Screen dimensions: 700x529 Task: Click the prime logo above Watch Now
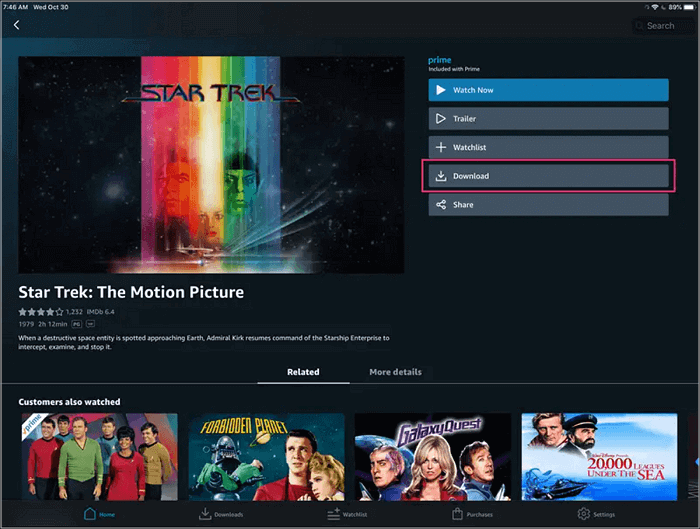tap(440, 60)
